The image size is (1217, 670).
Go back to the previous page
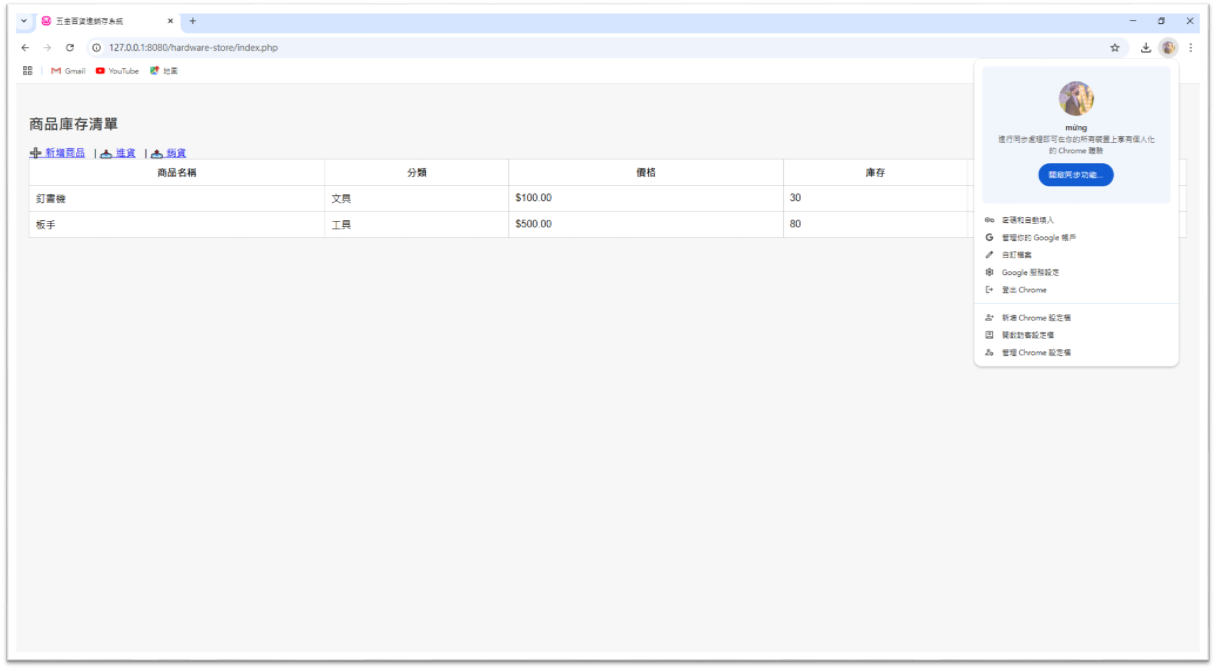(25, 47)
